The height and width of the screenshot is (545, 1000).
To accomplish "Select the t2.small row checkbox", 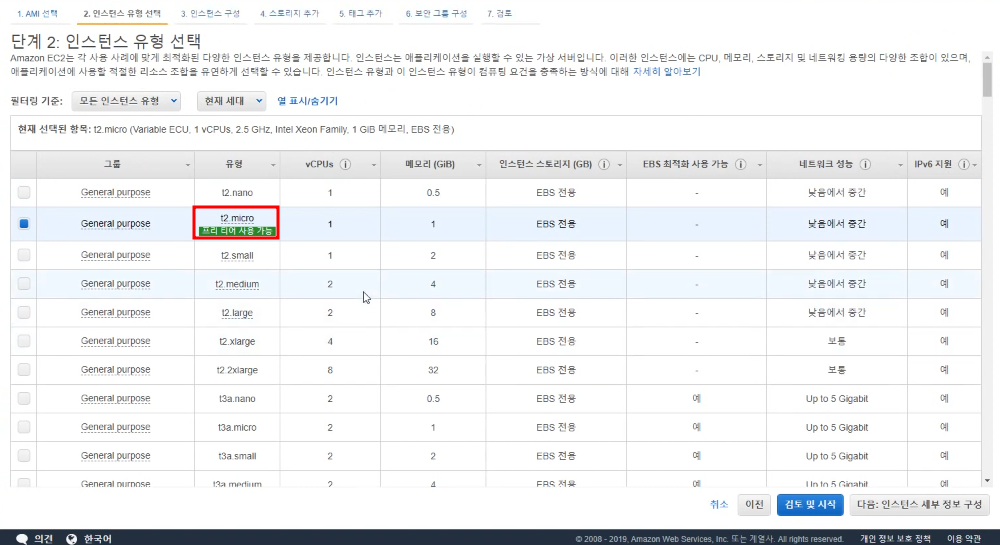I will [24, 254].
